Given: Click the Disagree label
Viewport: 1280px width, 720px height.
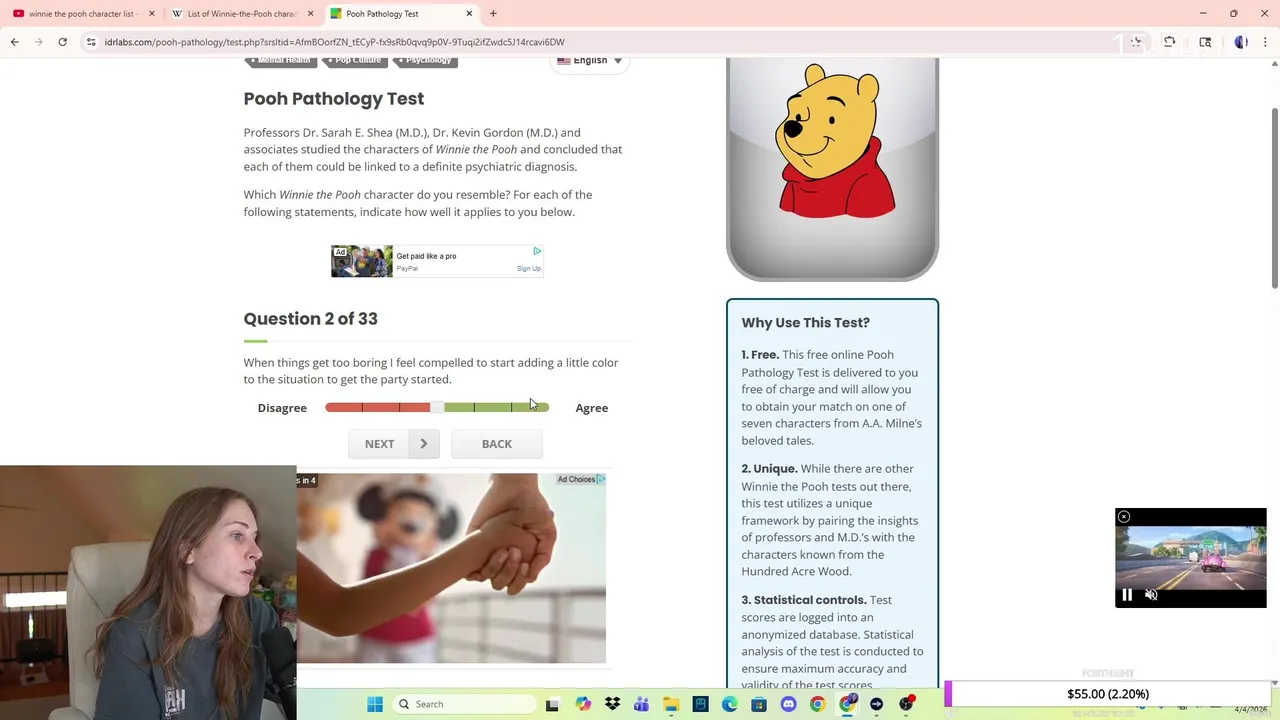Looking at the screenshot, I should tap(282, 408).
